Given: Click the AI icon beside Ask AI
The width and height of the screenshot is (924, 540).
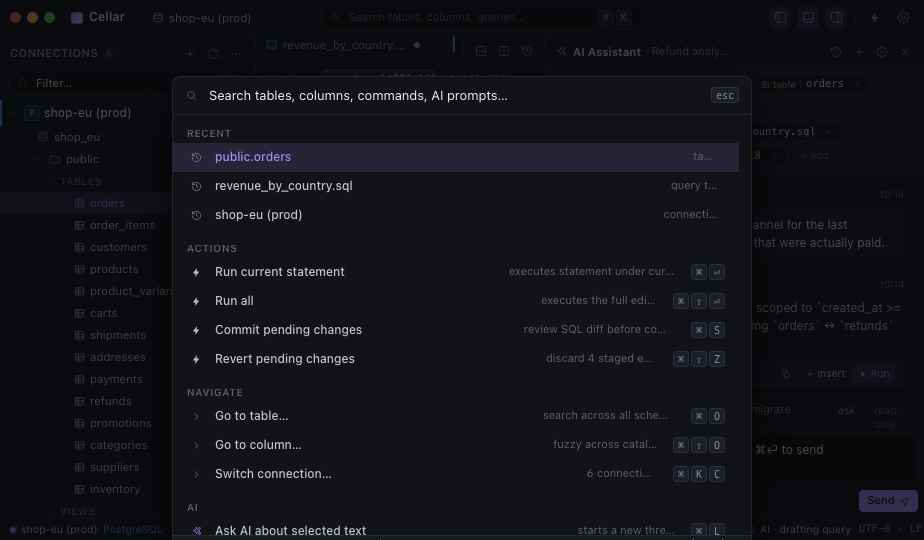Looking at the screenshot, I should pos(196,531).
